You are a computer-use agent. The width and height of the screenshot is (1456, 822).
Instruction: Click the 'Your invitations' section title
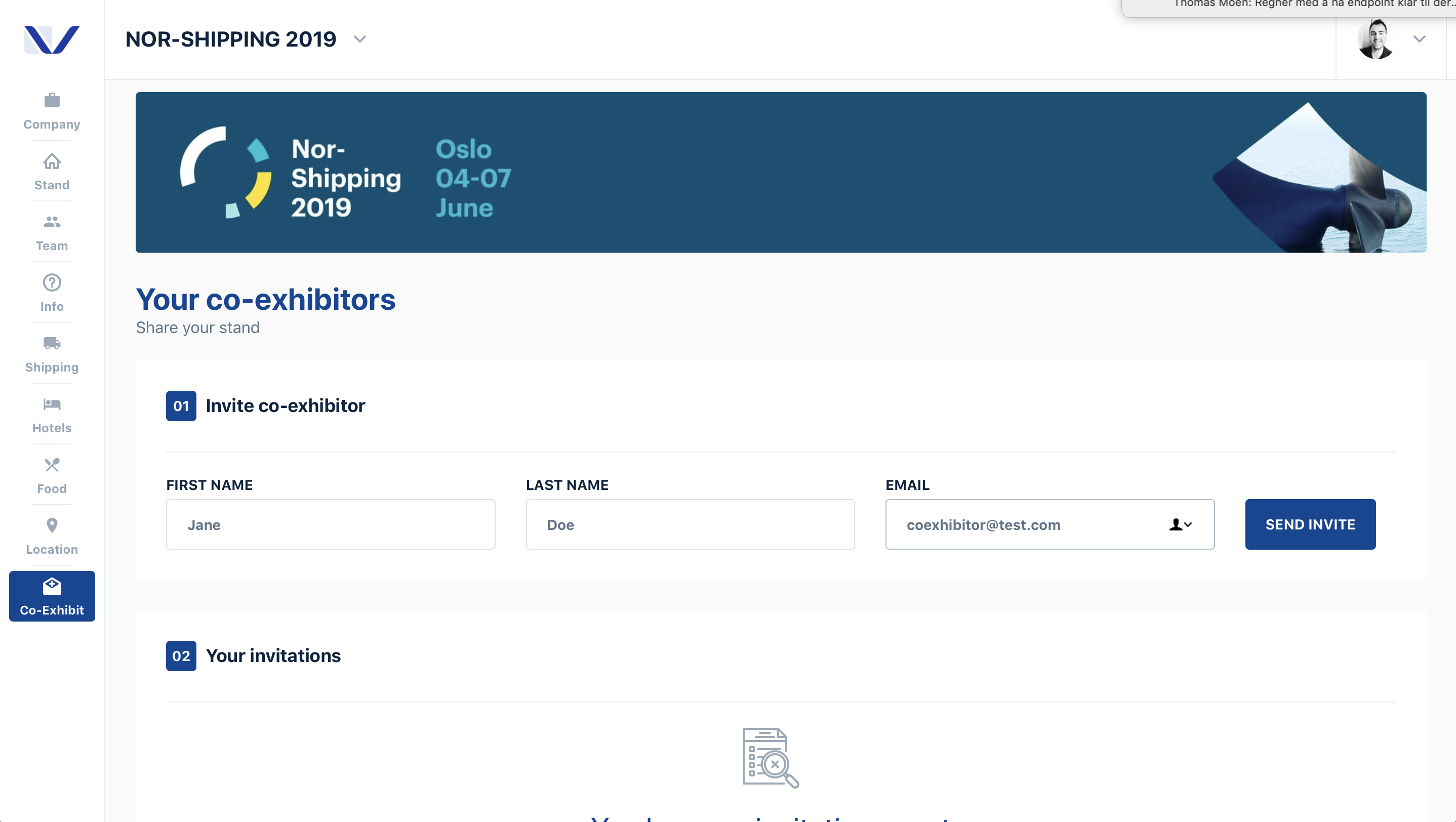(x=273, y=655)
